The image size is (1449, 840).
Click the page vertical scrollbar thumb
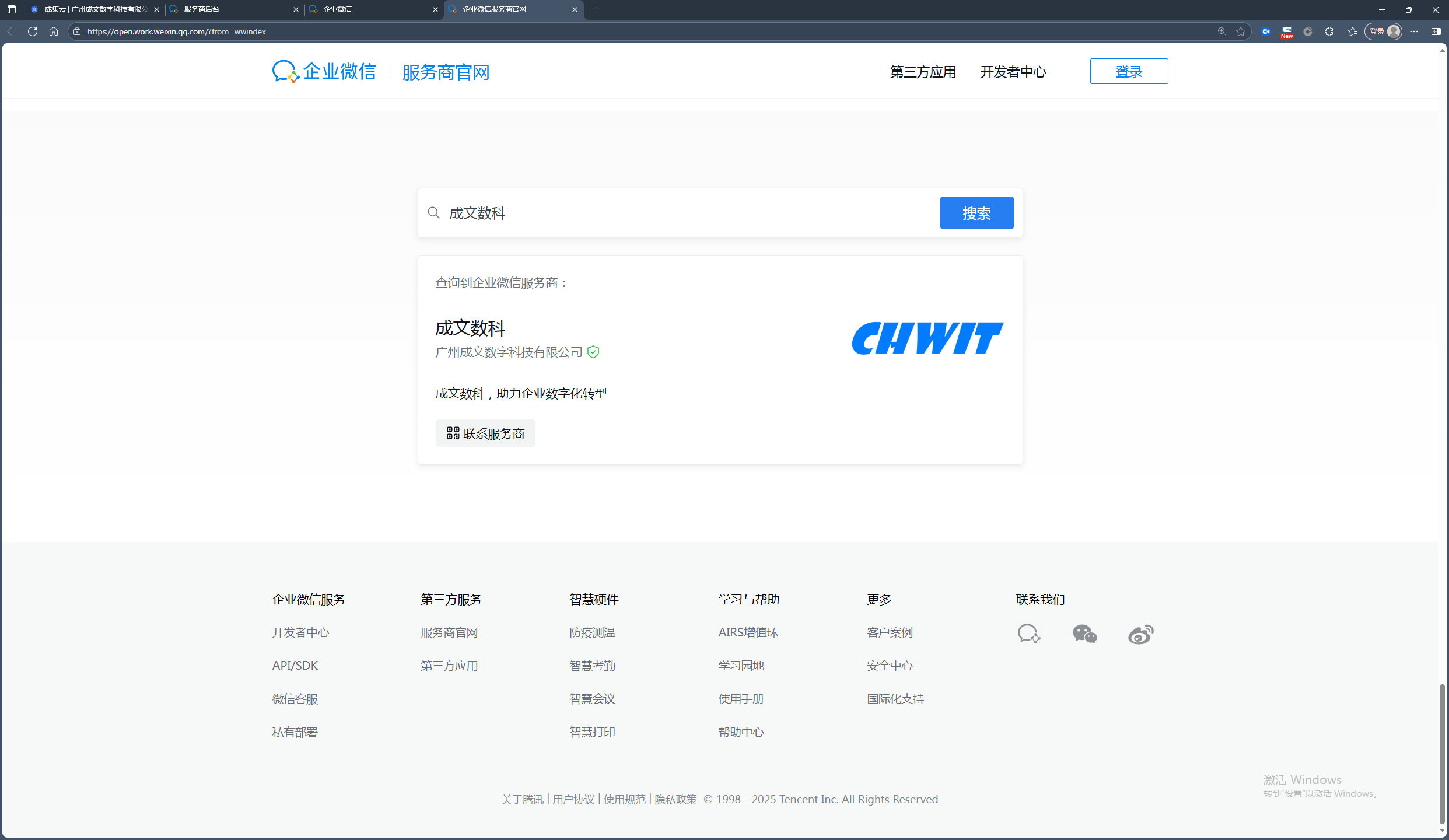[1442, 754]
